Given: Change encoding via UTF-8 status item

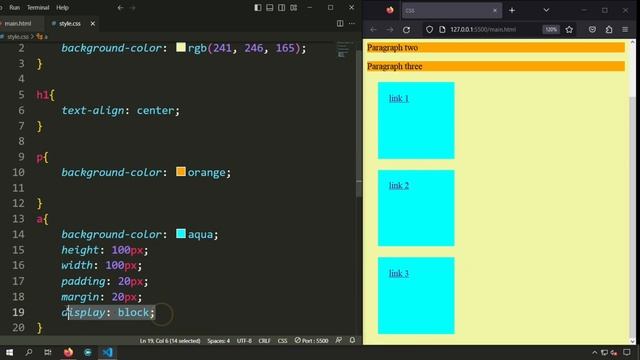Looking at the screenshot, I should [244, 340].
